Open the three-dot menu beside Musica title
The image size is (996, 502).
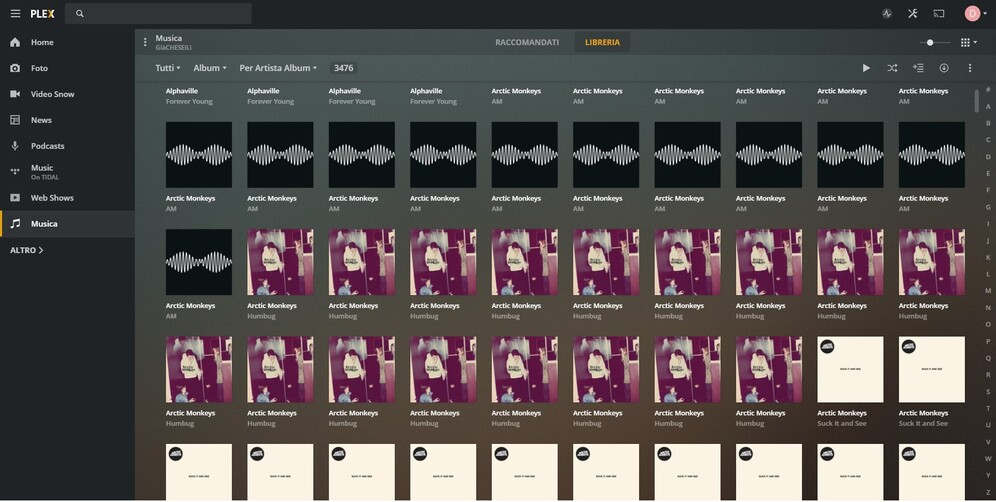145,42
